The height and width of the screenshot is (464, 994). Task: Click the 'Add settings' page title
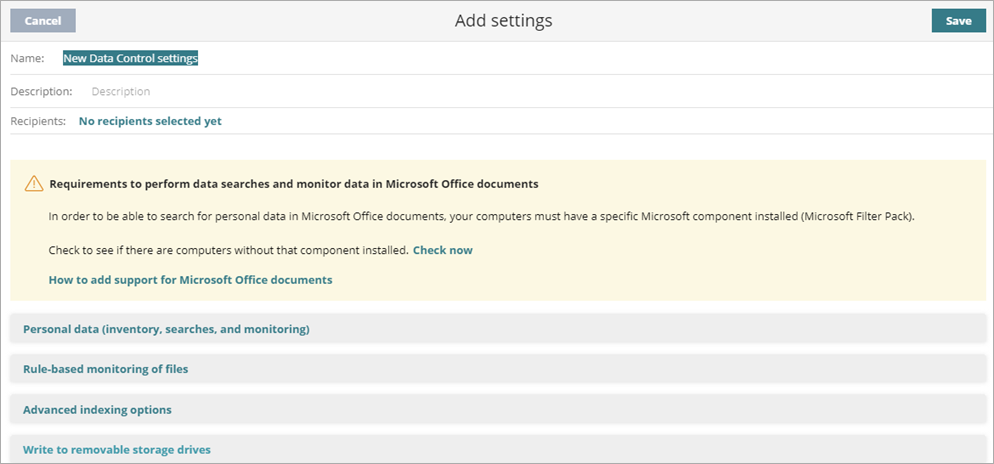tap(503, 20)
